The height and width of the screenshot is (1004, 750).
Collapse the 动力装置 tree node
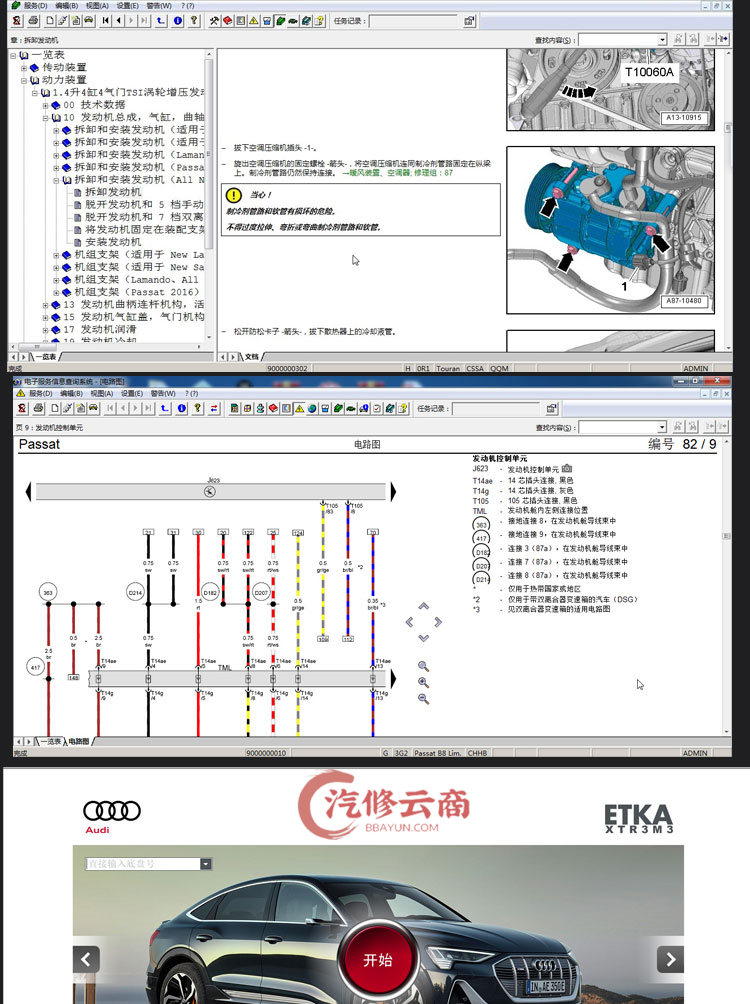click(x=24, y=80)
